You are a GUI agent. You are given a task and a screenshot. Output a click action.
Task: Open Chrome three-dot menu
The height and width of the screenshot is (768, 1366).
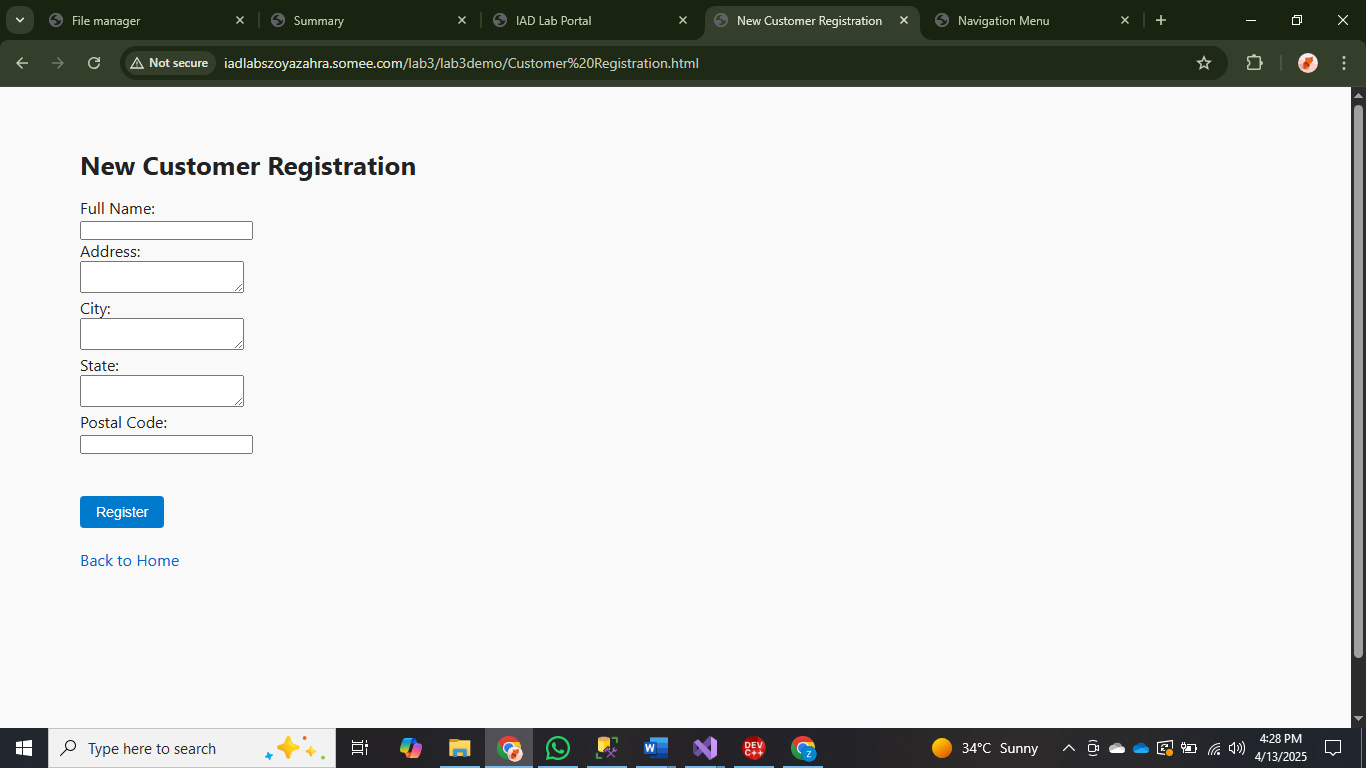pos(1343,63)
